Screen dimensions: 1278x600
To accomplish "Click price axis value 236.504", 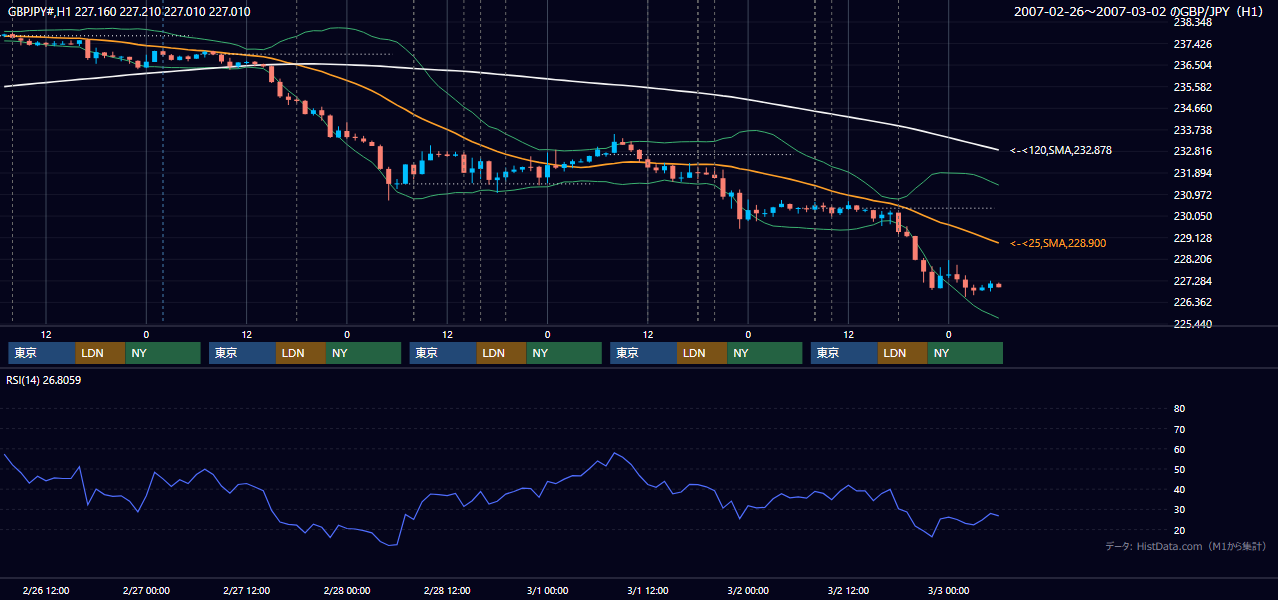I will click(1192, 65).
